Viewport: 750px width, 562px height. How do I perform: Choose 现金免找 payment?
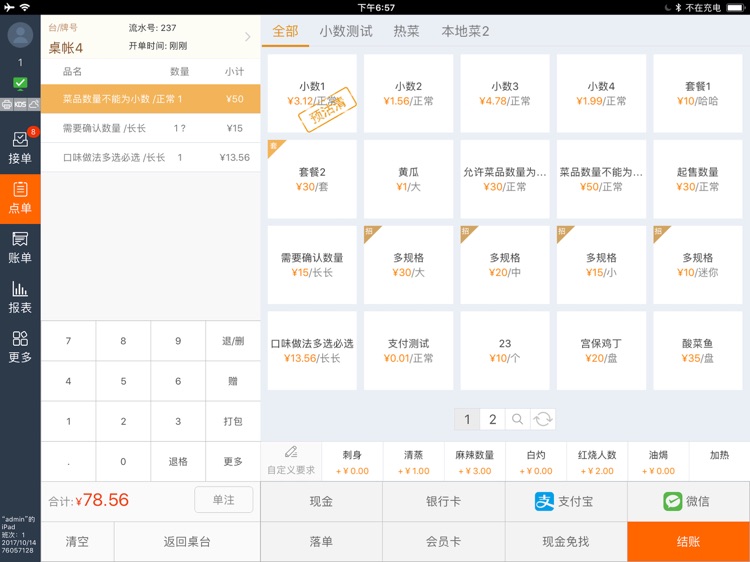tap(566, 541)
